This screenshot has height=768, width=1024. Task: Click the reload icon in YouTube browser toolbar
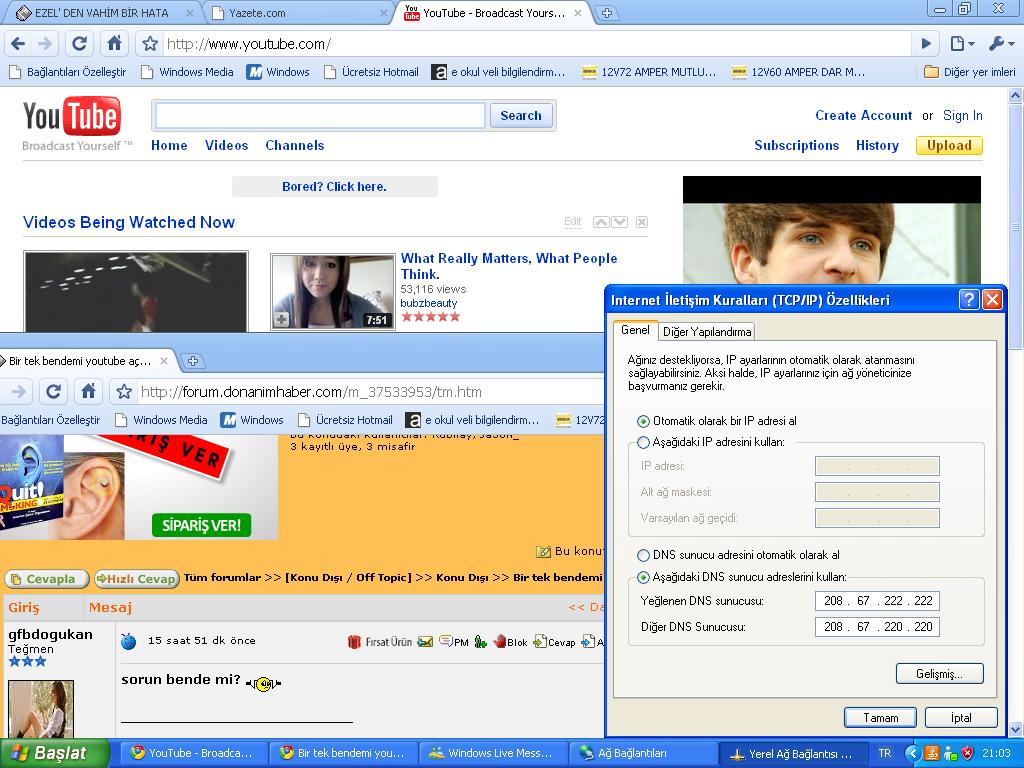pos(80,44)
